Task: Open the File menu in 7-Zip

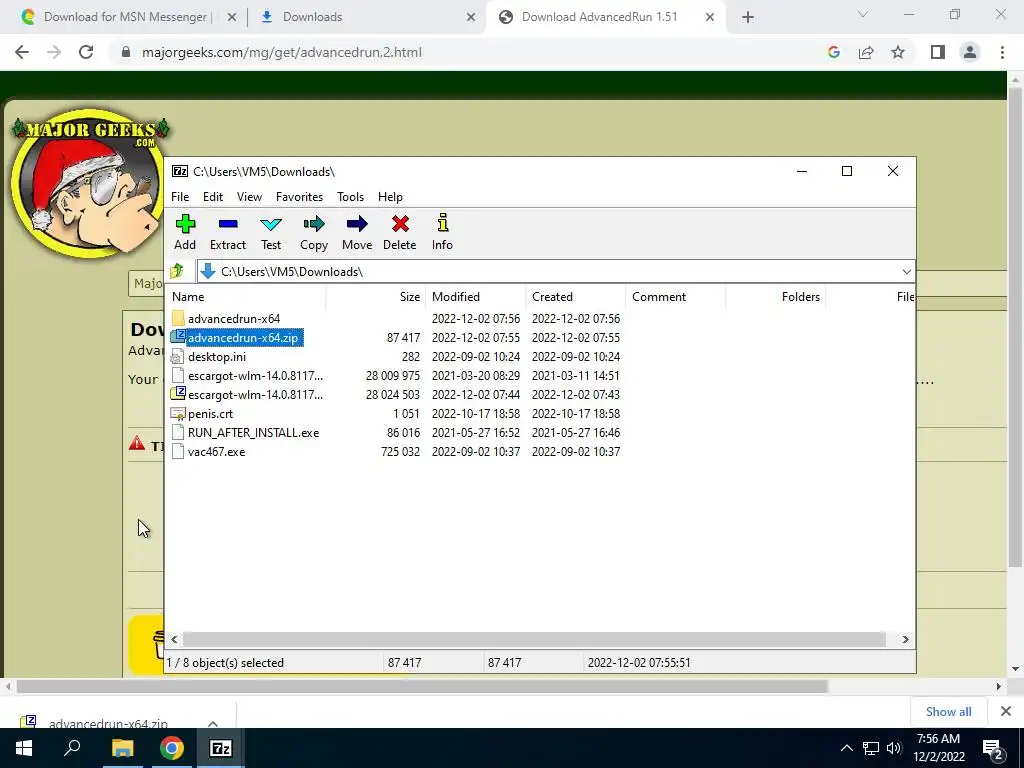Action: tap(180, 197)
